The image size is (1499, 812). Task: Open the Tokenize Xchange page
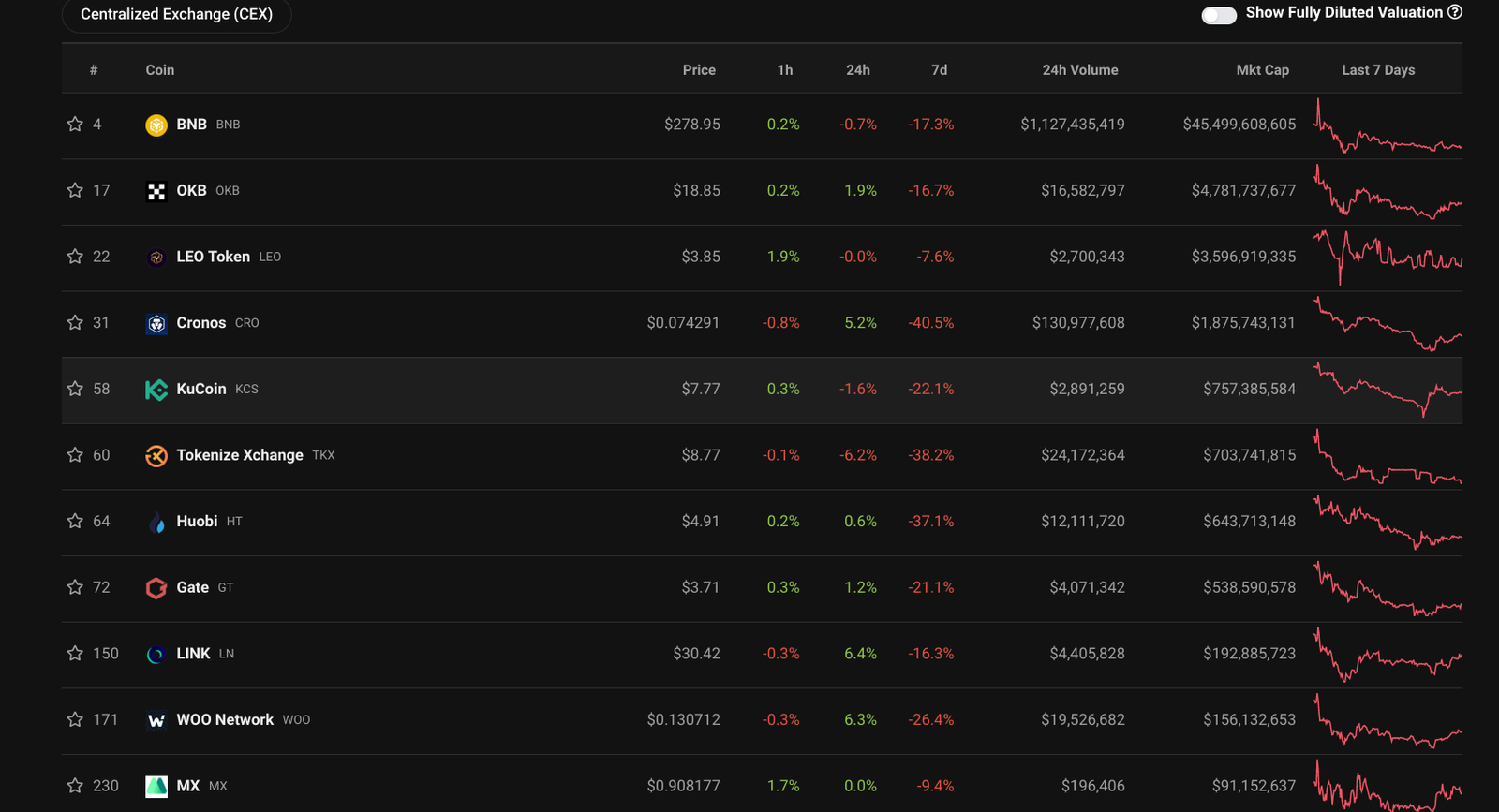click(x=240, y=455)
